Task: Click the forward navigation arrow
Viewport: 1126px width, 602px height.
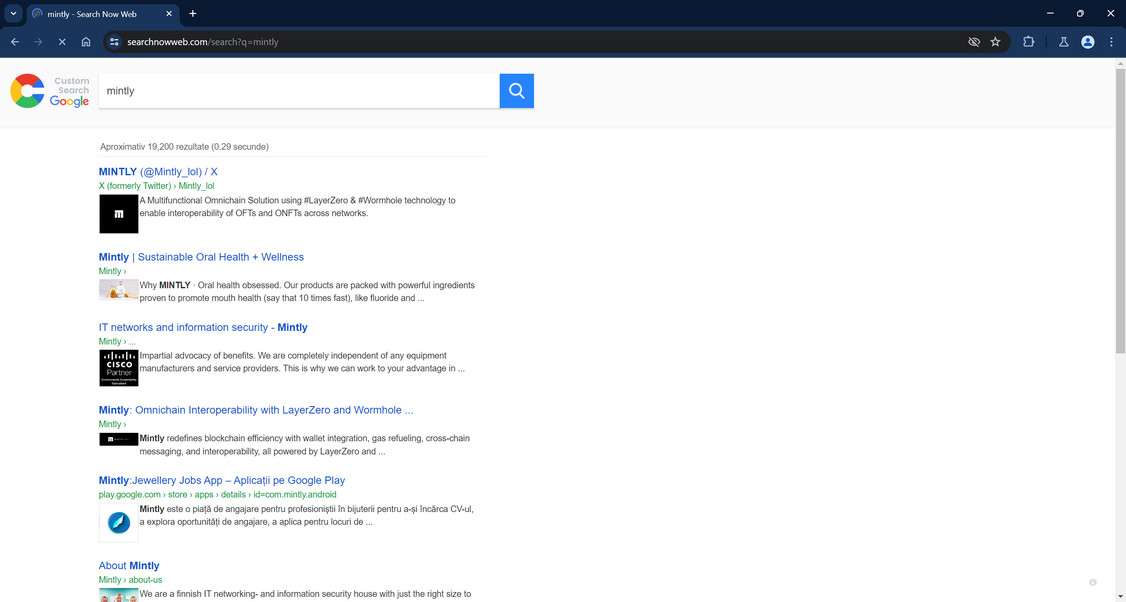Action: coord(38,41)
